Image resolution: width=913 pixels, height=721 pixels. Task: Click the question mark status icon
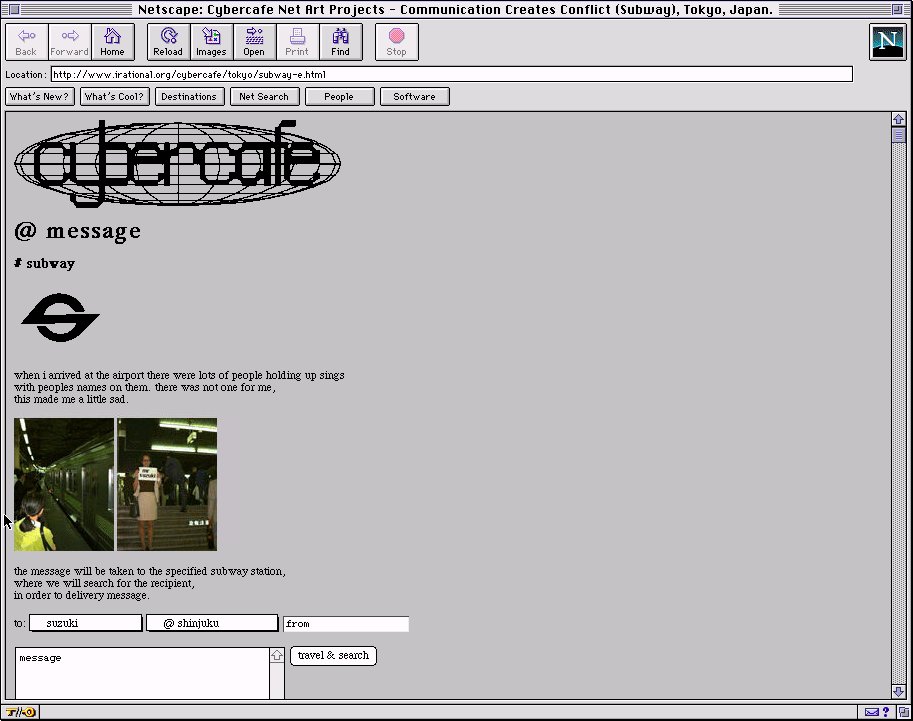(x=886, y=712)
